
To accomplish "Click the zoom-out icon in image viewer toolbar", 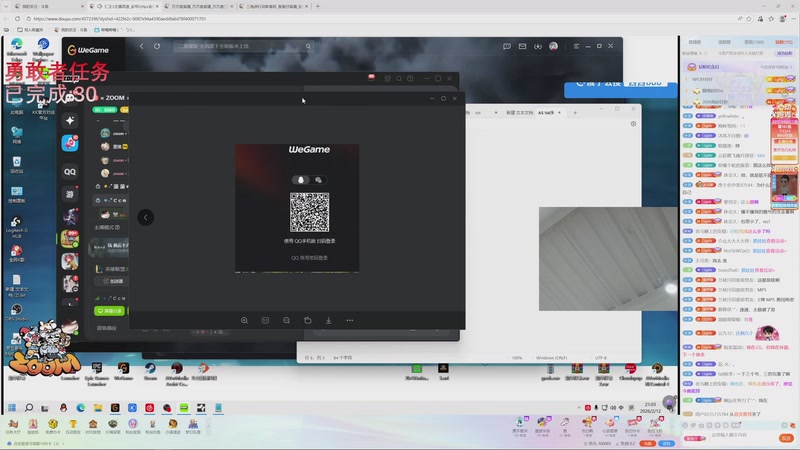I will (x=286, y=320).
